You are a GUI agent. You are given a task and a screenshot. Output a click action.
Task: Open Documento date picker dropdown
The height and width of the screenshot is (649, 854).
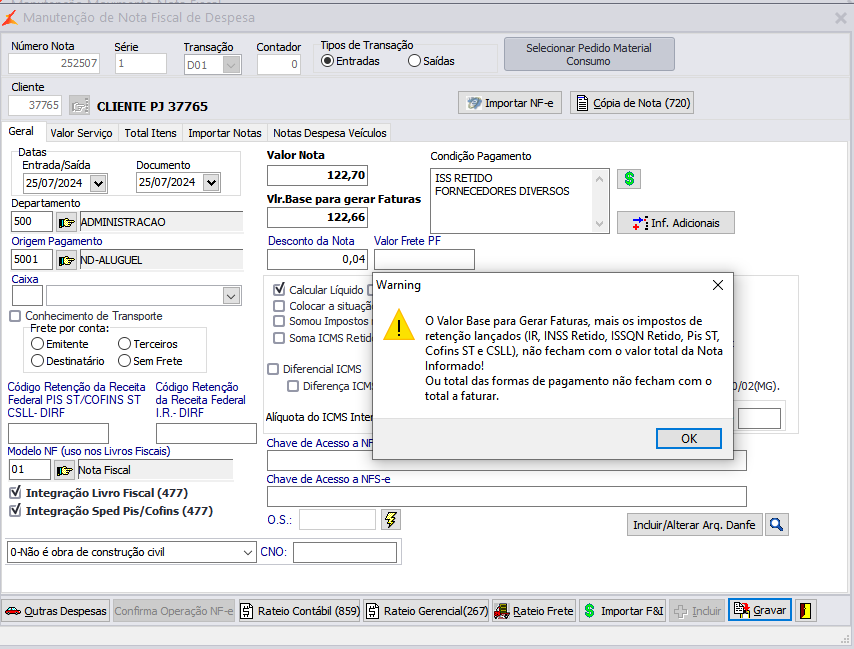(x=211, y=182)
